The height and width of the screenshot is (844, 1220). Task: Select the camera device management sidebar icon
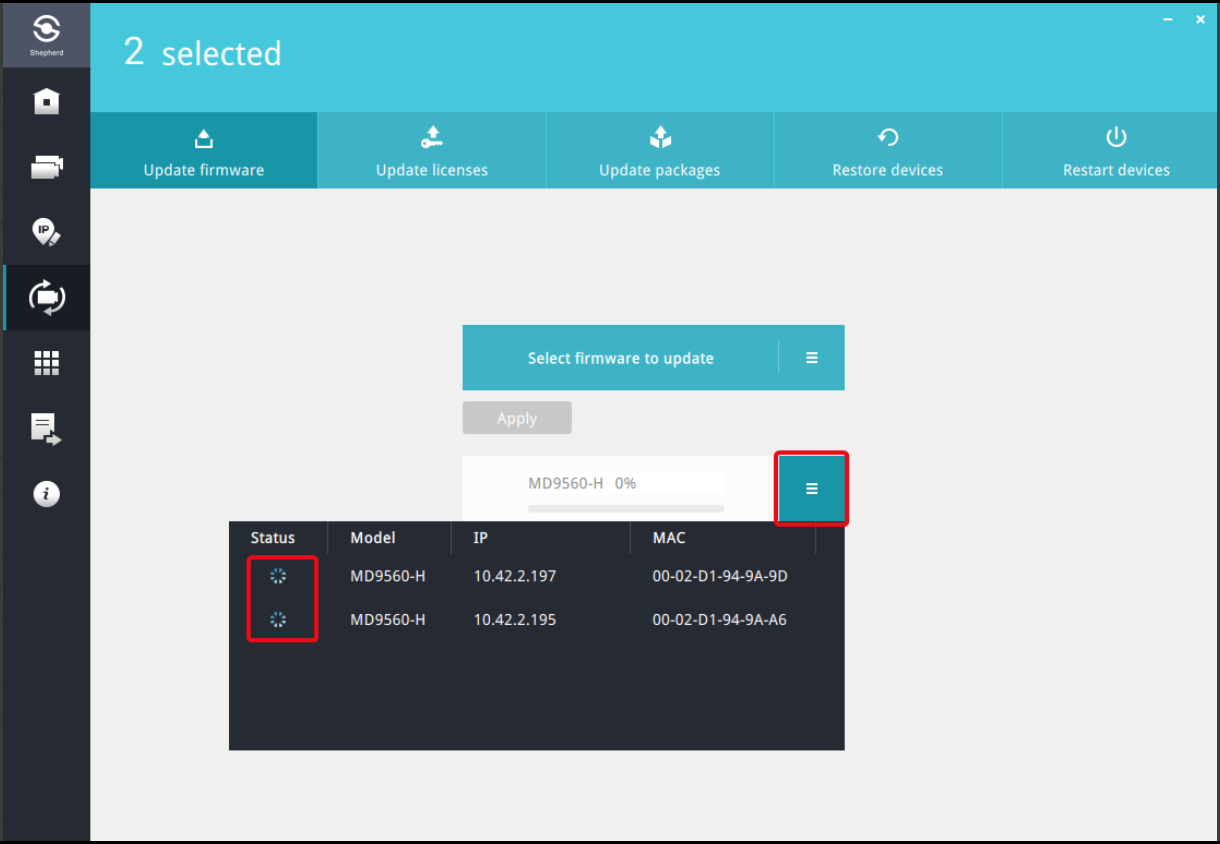[46, 166]
